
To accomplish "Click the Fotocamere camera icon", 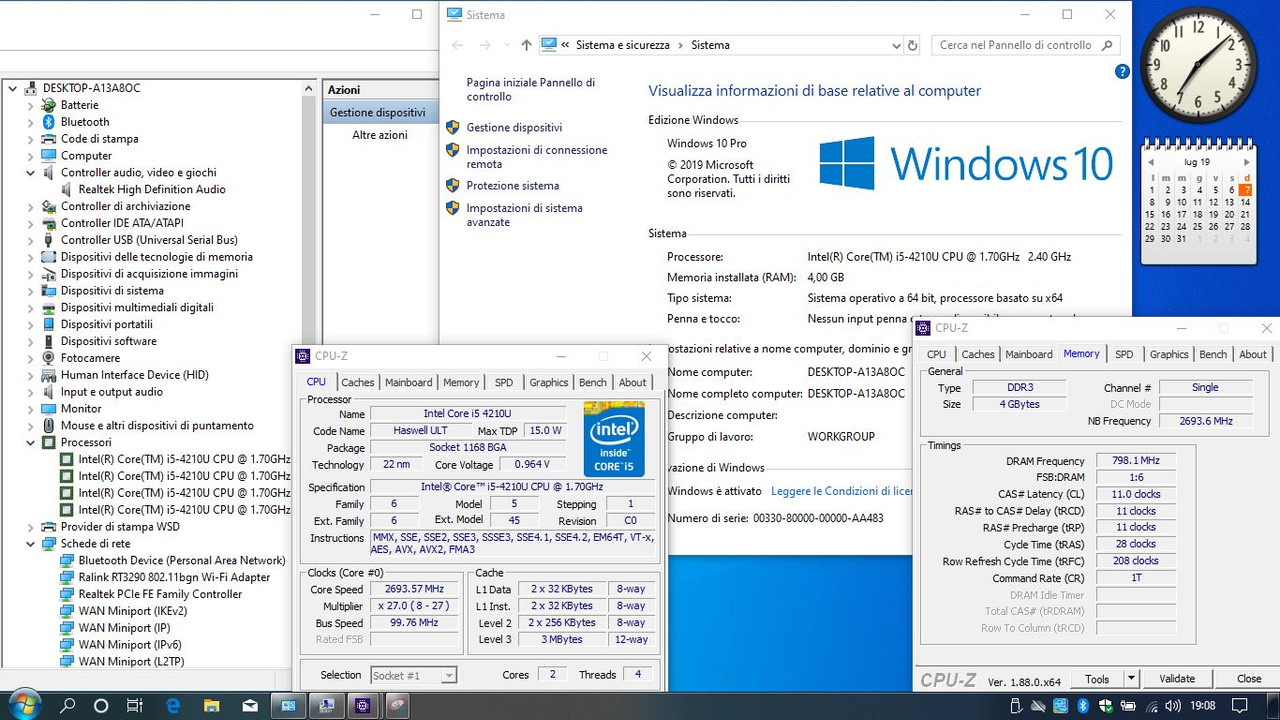I will point(48,358).
